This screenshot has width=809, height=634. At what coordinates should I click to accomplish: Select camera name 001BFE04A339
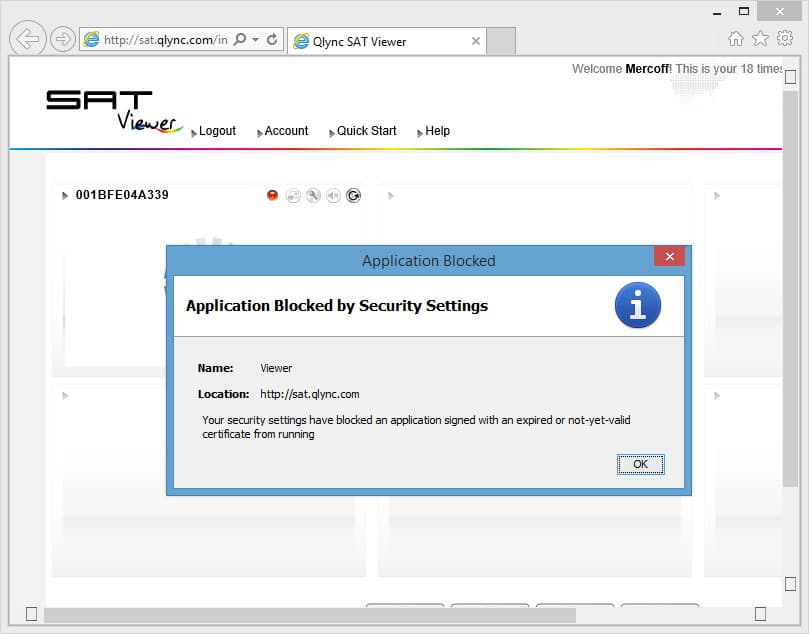click(122, 195)
